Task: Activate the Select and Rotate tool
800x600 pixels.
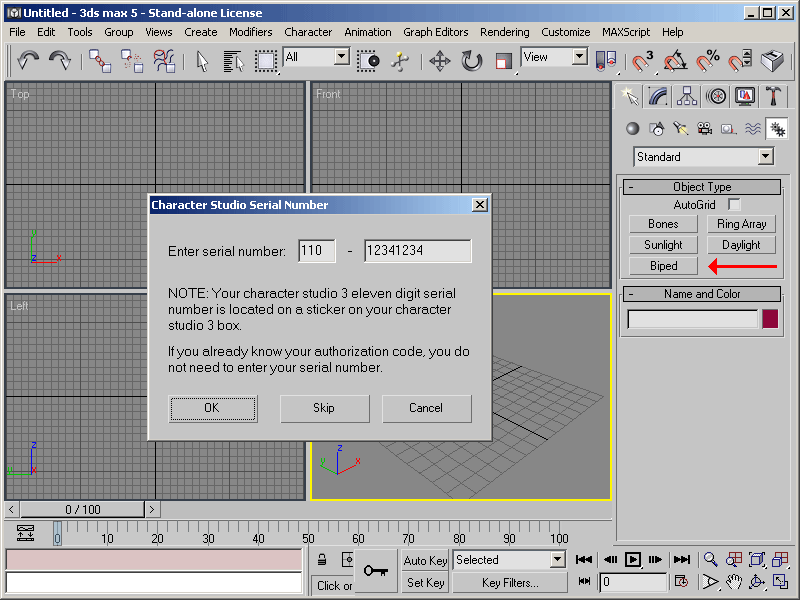Action: pyautogui.click(x=472, y=61)
